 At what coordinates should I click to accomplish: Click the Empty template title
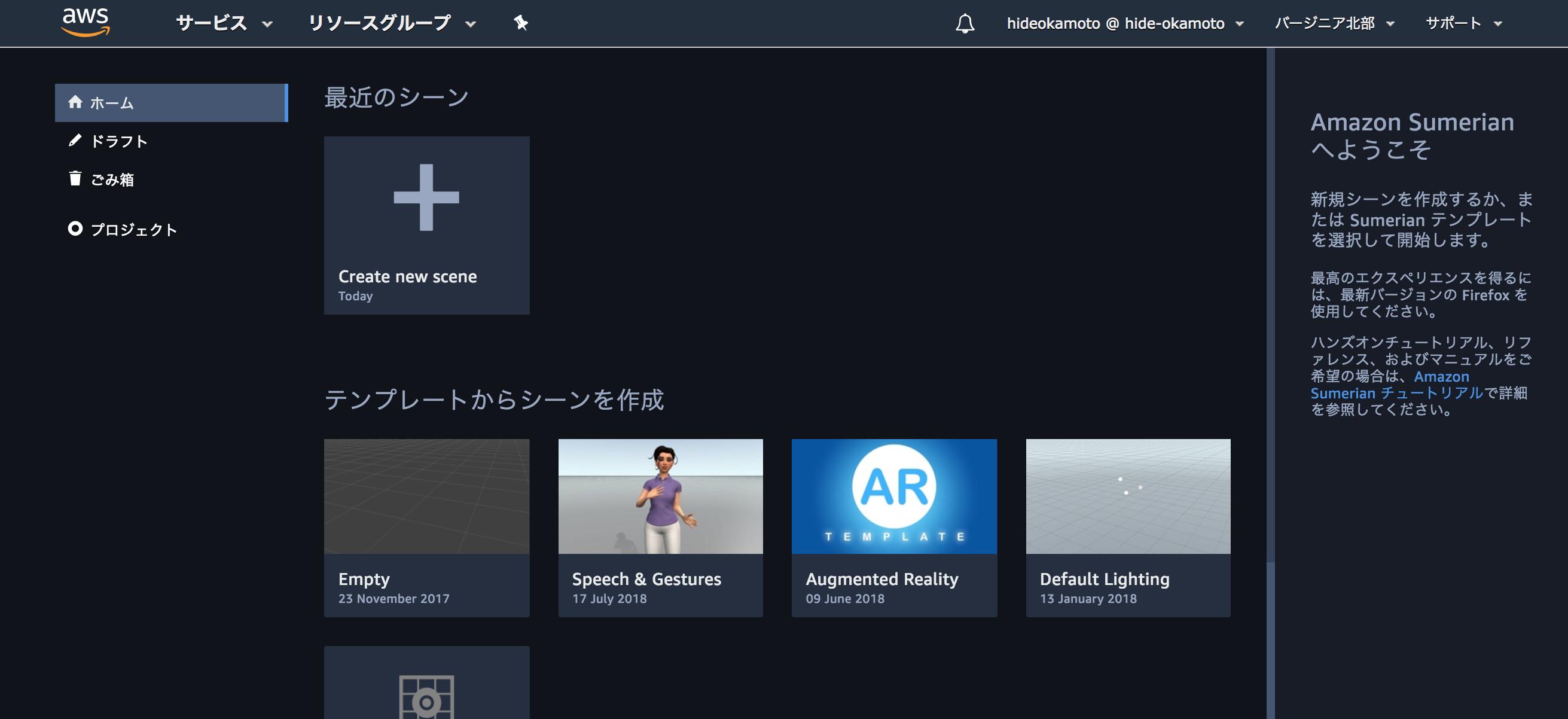coord(364,579)
